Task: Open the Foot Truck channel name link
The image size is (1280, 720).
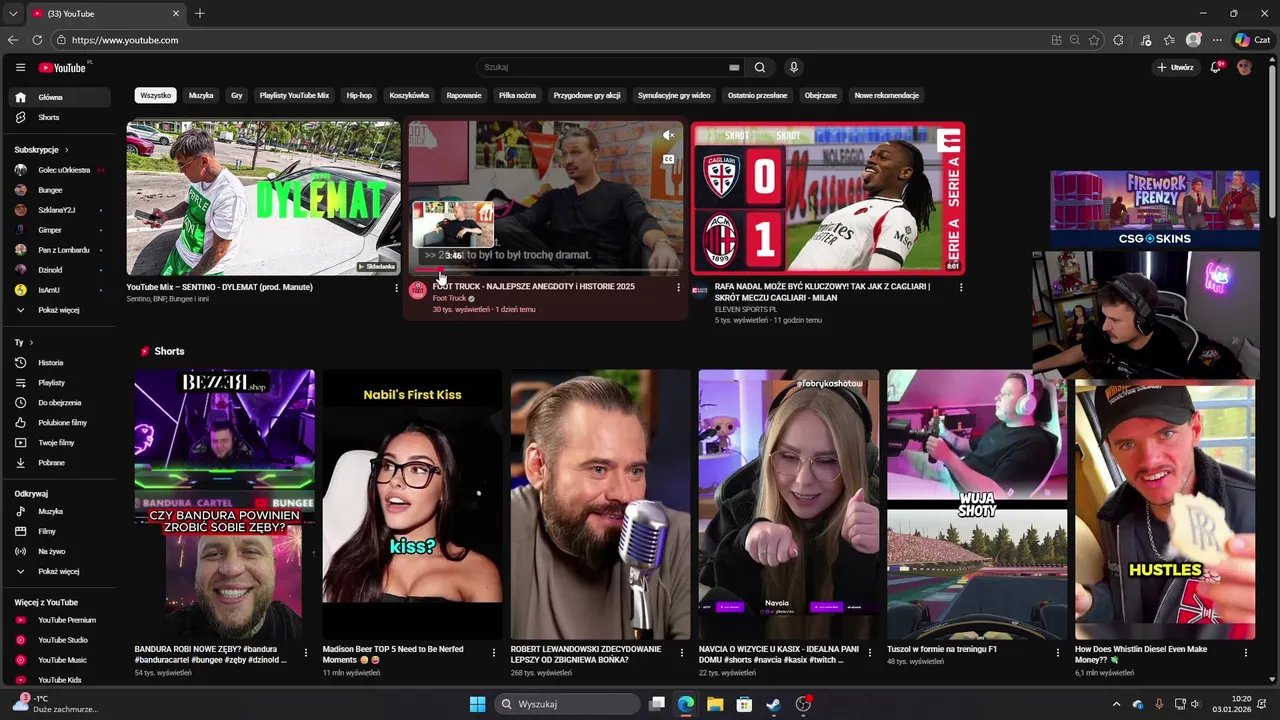Action: [x=449, y=298]
